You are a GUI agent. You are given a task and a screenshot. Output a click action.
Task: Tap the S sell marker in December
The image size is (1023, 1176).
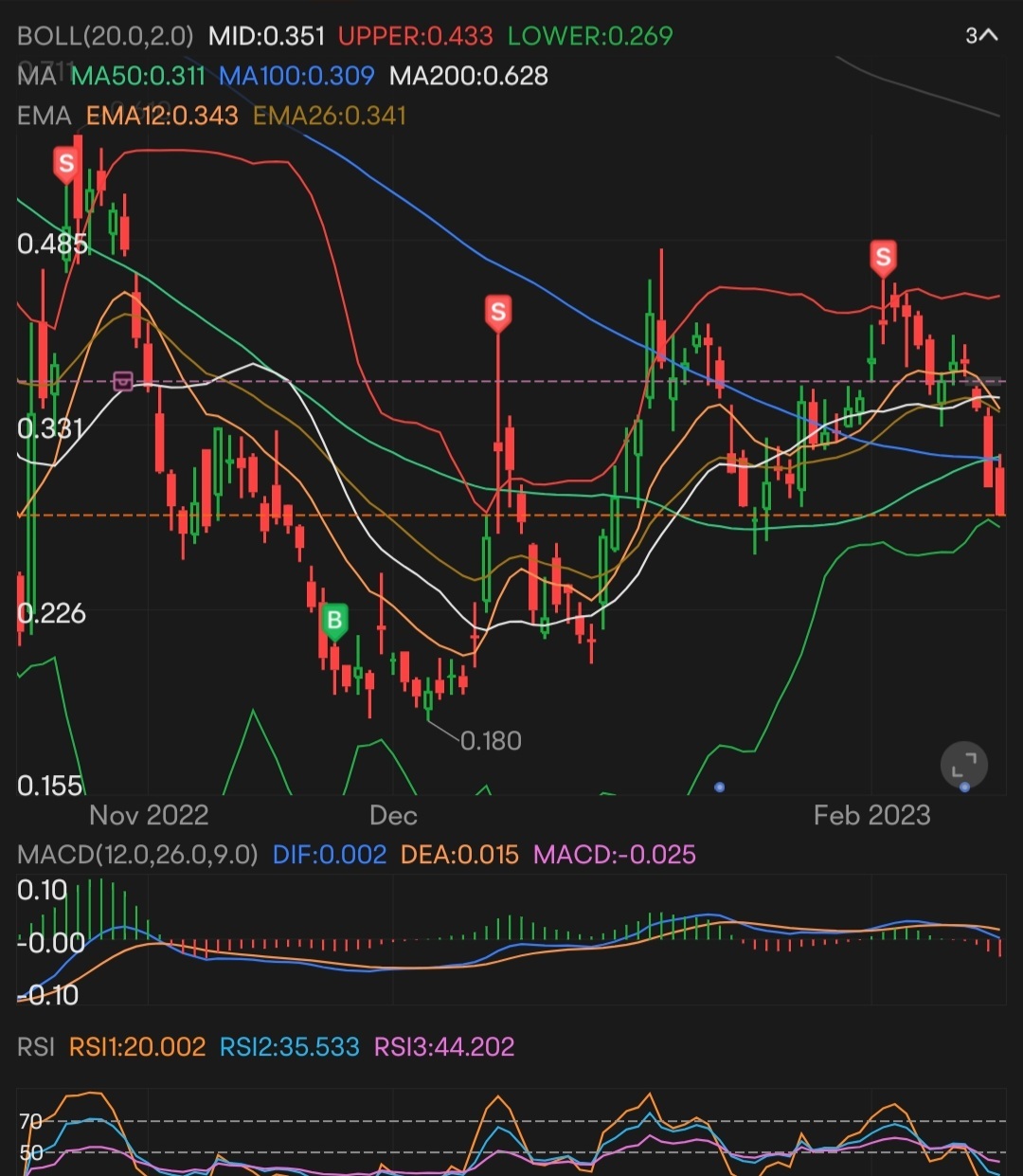498,313
